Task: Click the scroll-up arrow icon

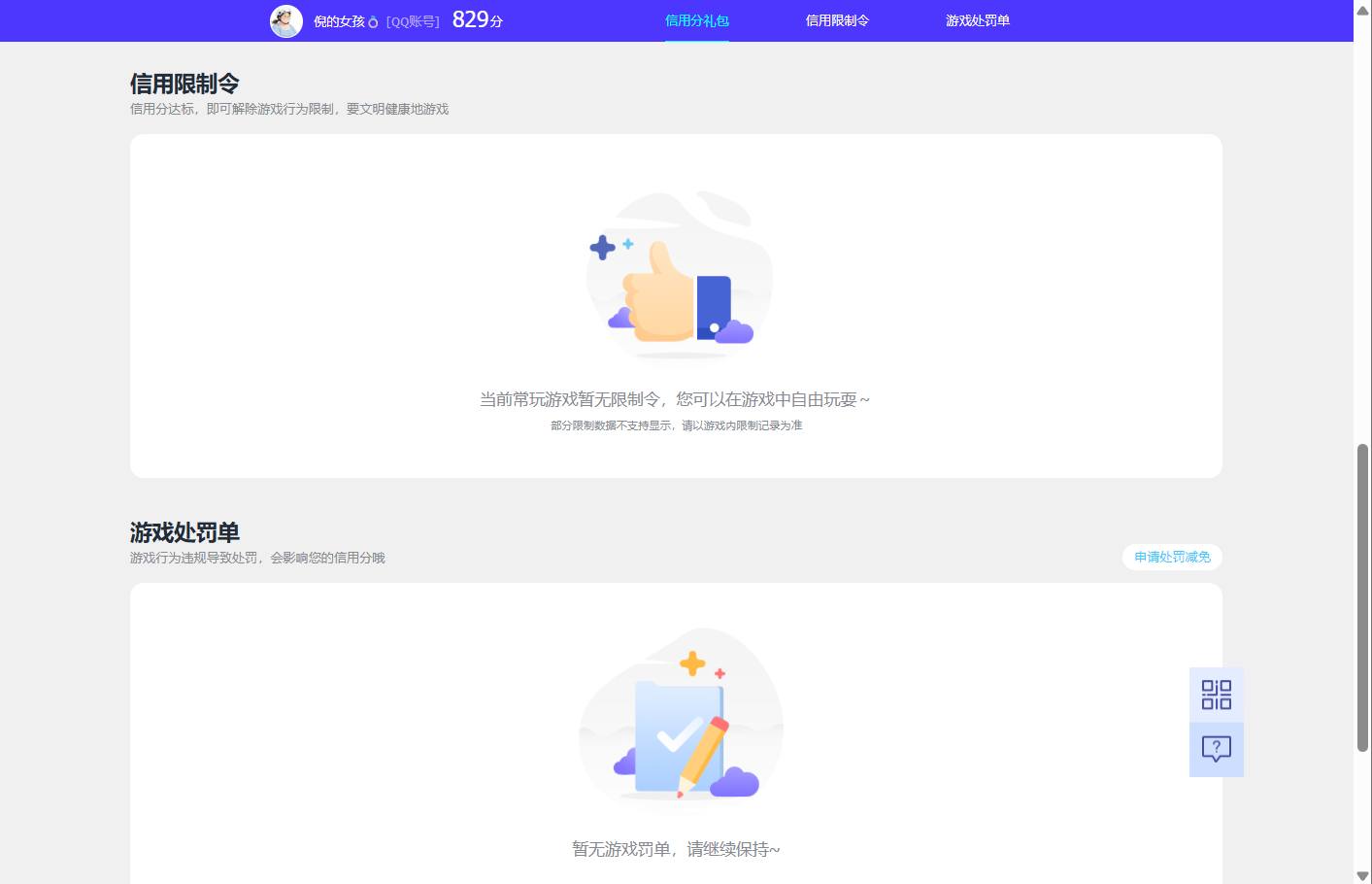Action: (1363, 10)
